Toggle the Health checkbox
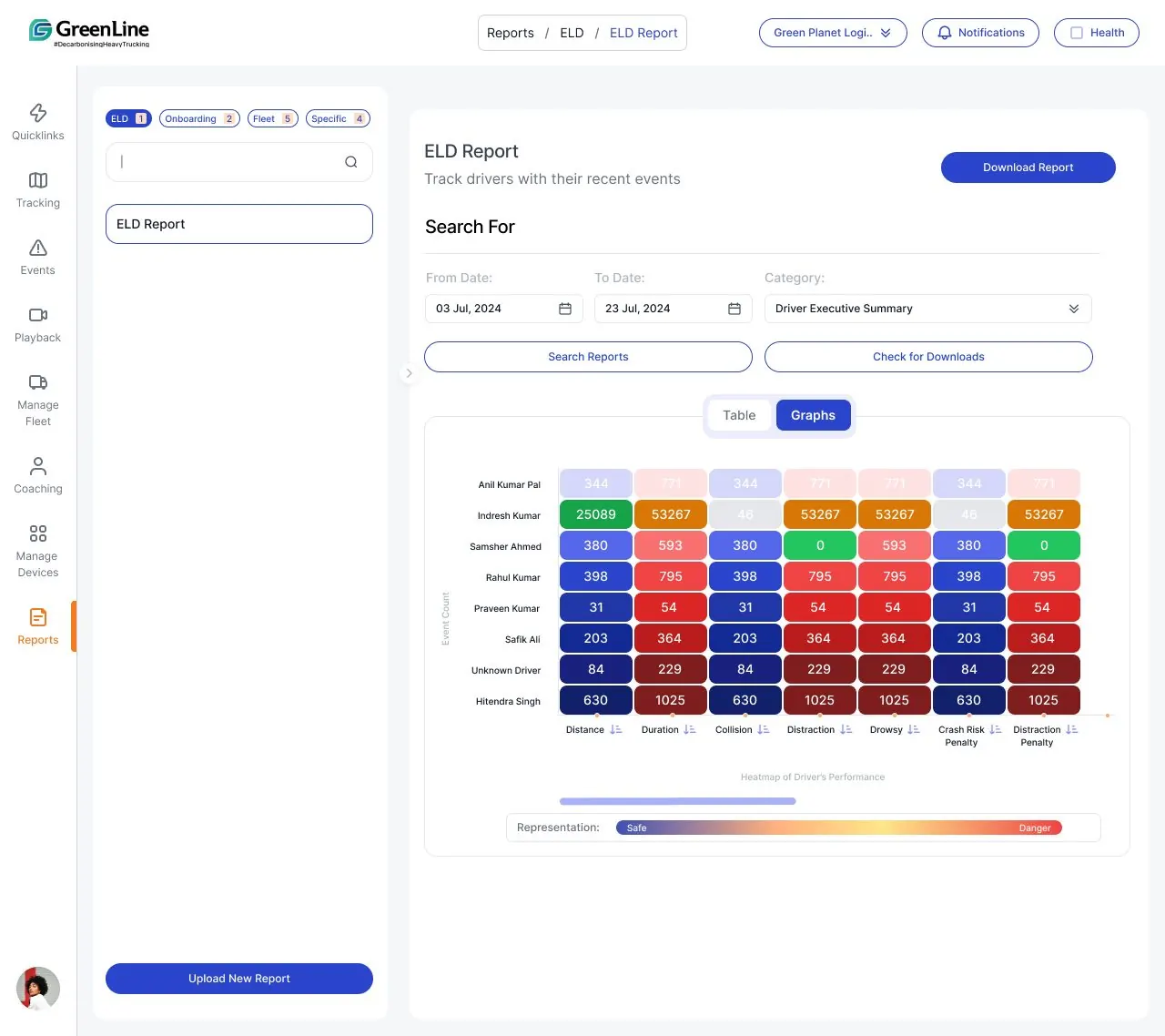1165x1036 pixels. point(1077,33)
